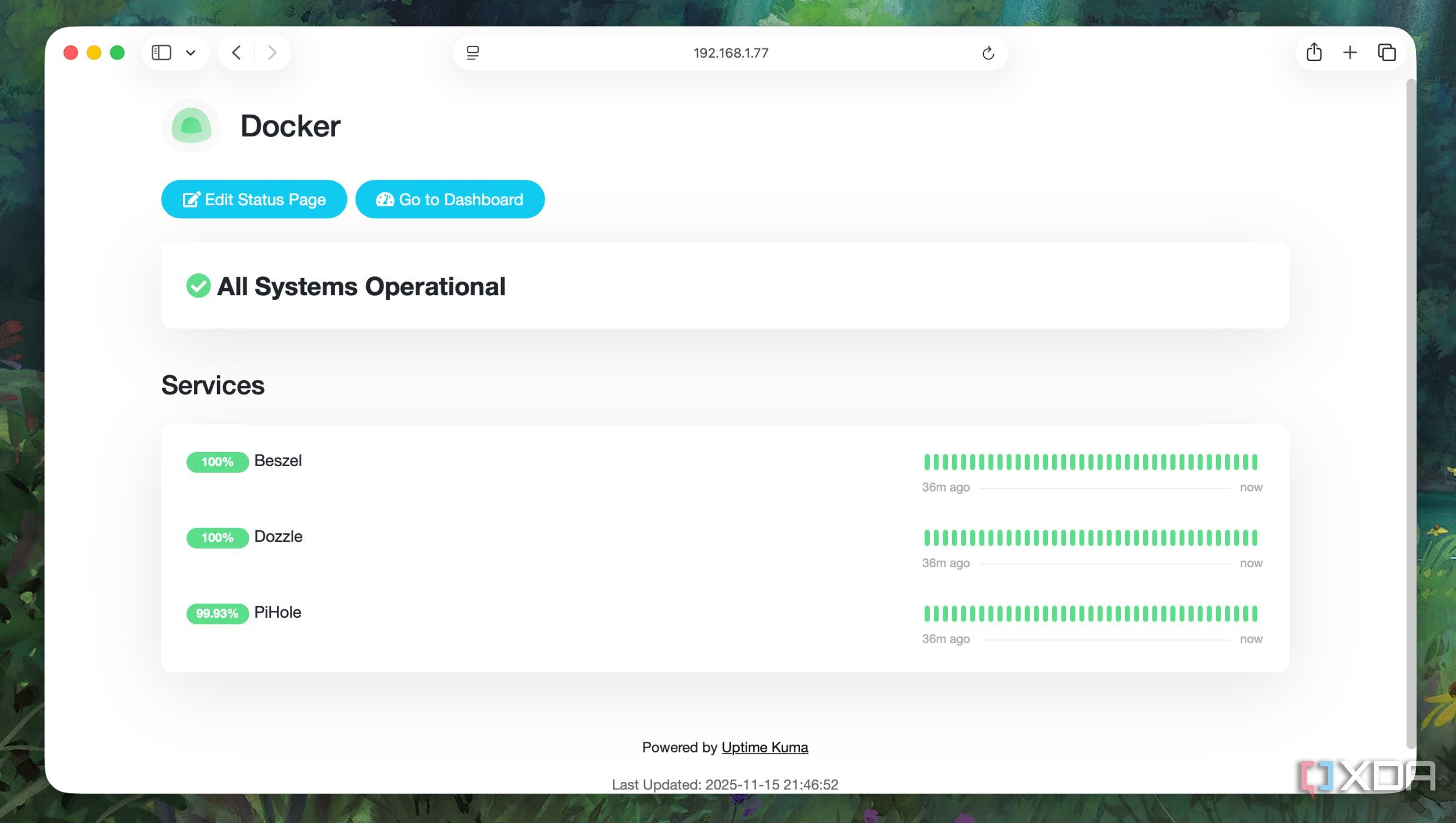Screen dimensions: 1456x823
Task: Open the Share icon in toolbar
Action: [x=1314, y=52]
